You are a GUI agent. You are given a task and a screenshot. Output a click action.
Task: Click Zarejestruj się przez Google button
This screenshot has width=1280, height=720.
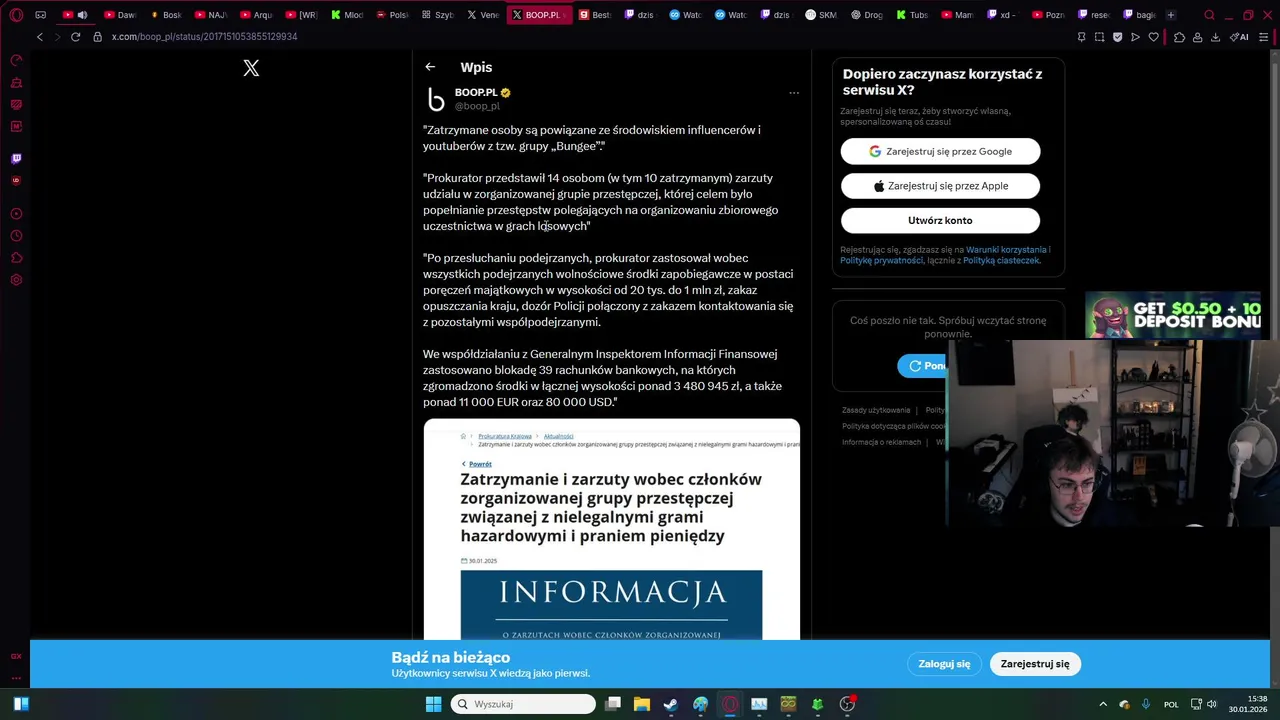[940, 151]
